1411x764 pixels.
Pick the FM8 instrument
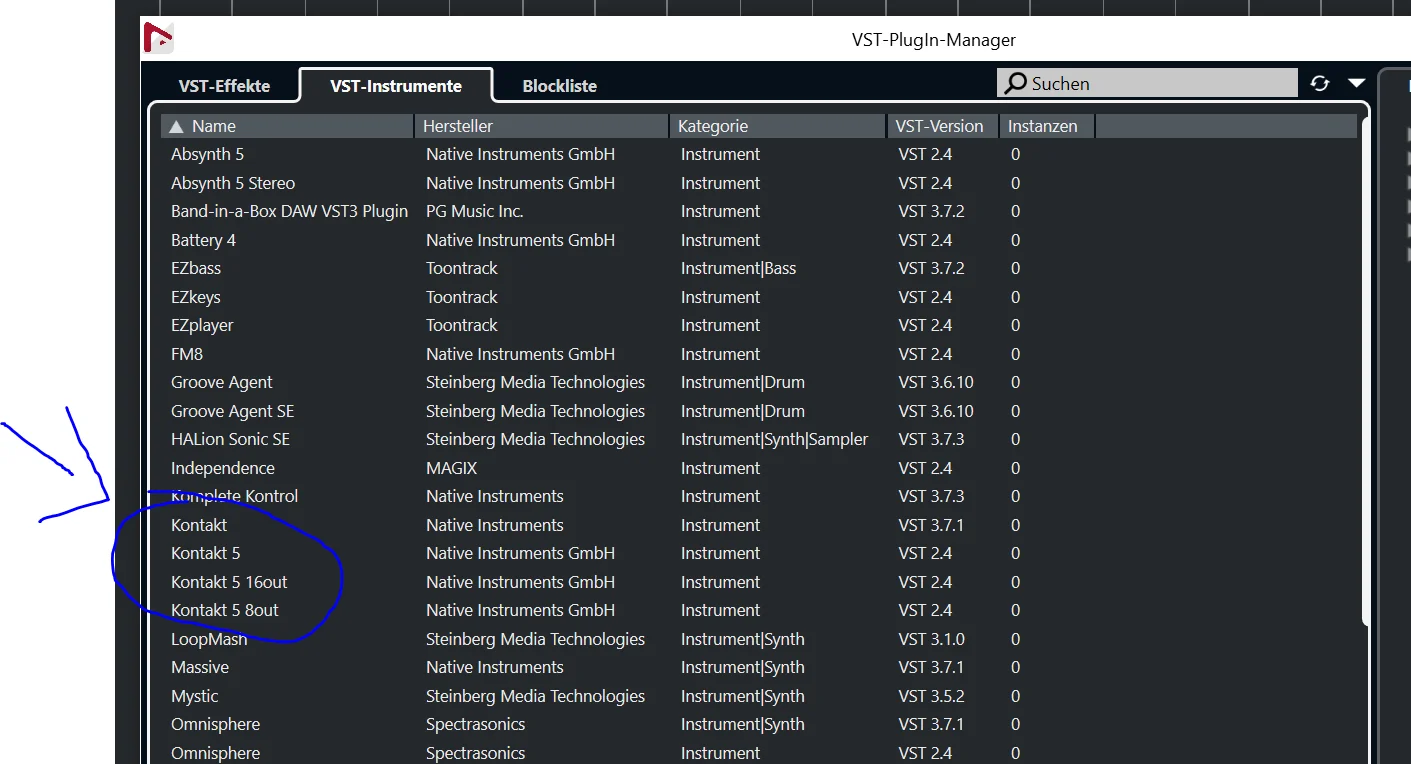(x=760, y=354)
